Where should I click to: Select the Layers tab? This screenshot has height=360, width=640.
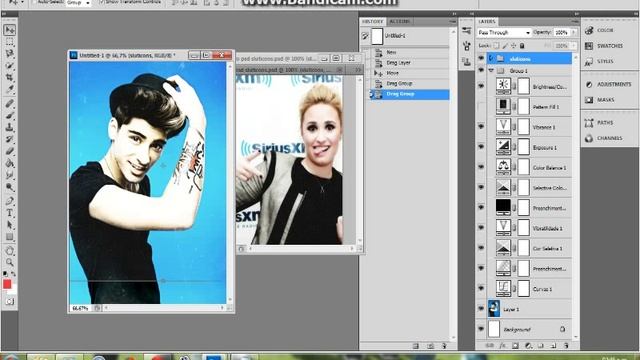tap(487, 21)
